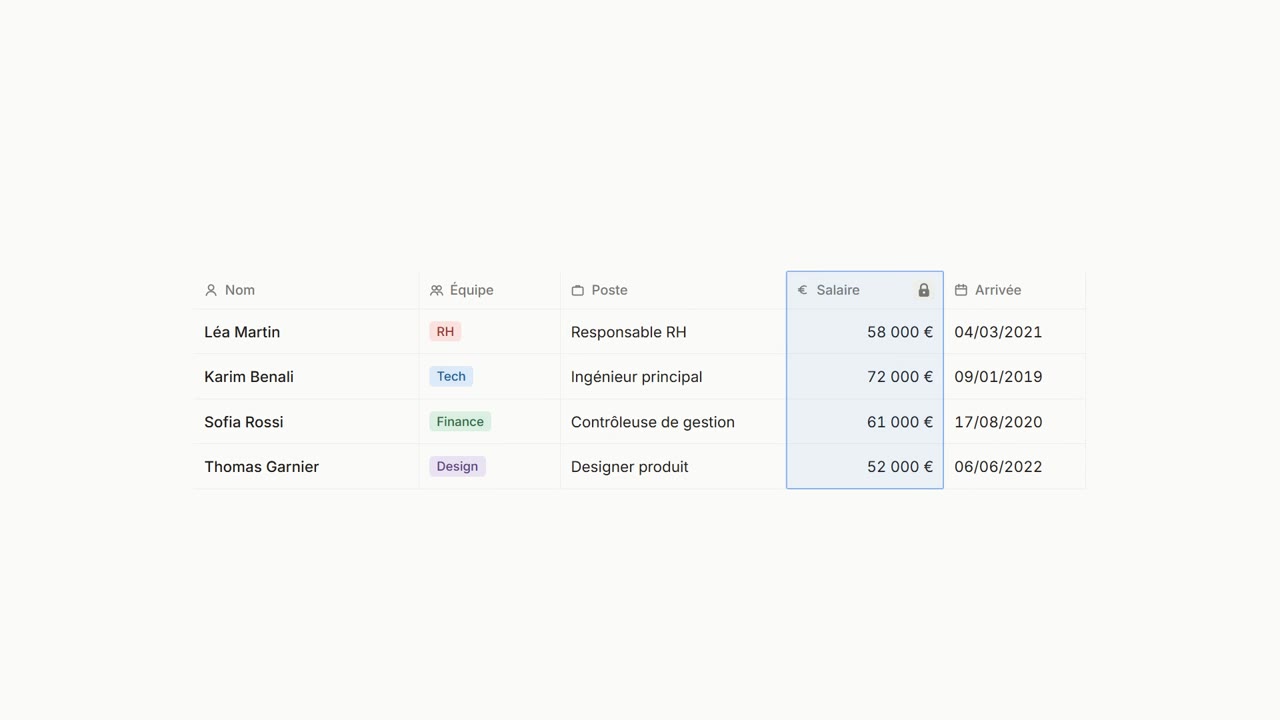Viewport: 1280px width, 720px height.
Task: Click the person icon beside Nom
Action: (x=211, y=290)
